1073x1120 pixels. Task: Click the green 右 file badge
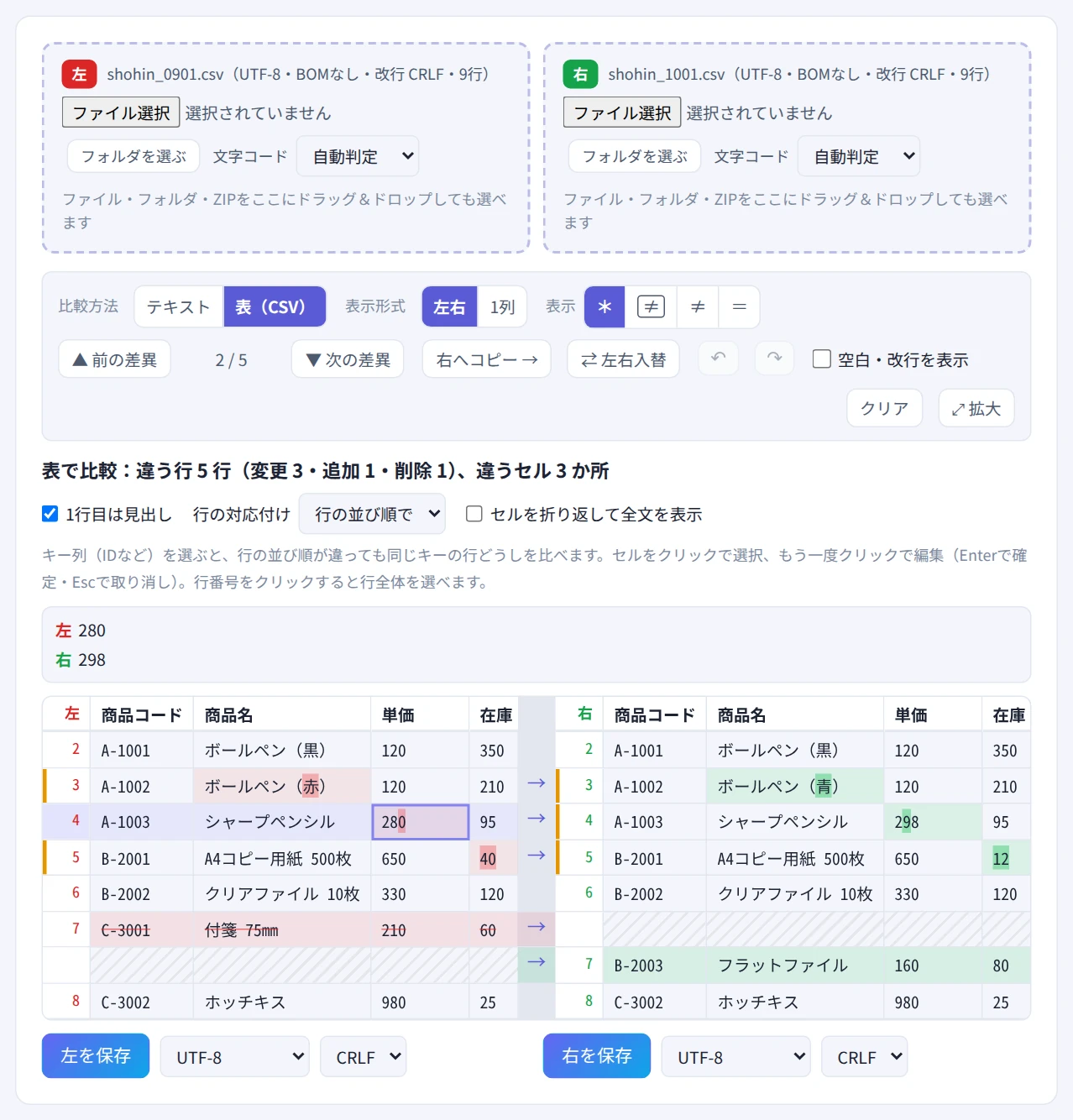click(x=580, y=75)
